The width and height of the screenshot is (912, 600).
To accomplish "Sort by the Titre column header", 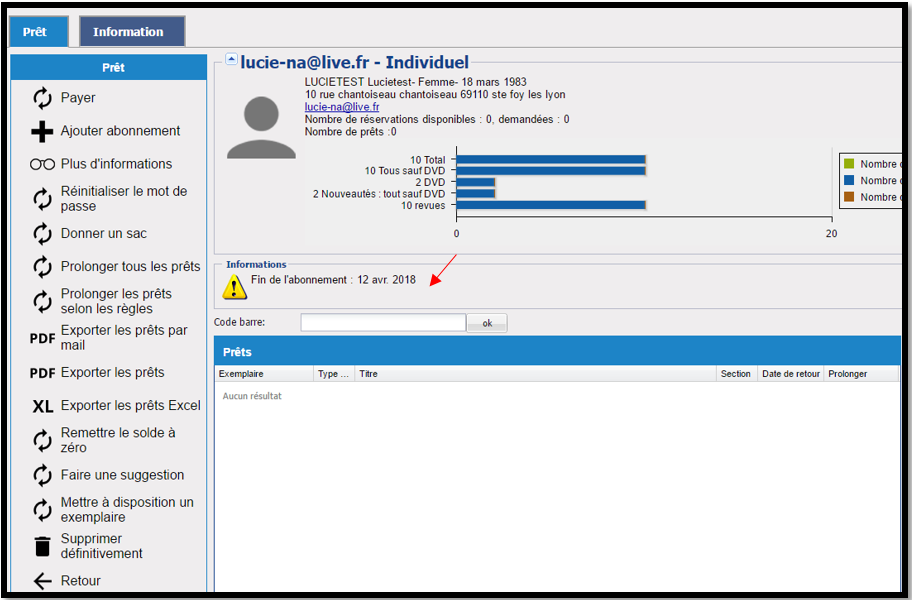I will [535, 374].
